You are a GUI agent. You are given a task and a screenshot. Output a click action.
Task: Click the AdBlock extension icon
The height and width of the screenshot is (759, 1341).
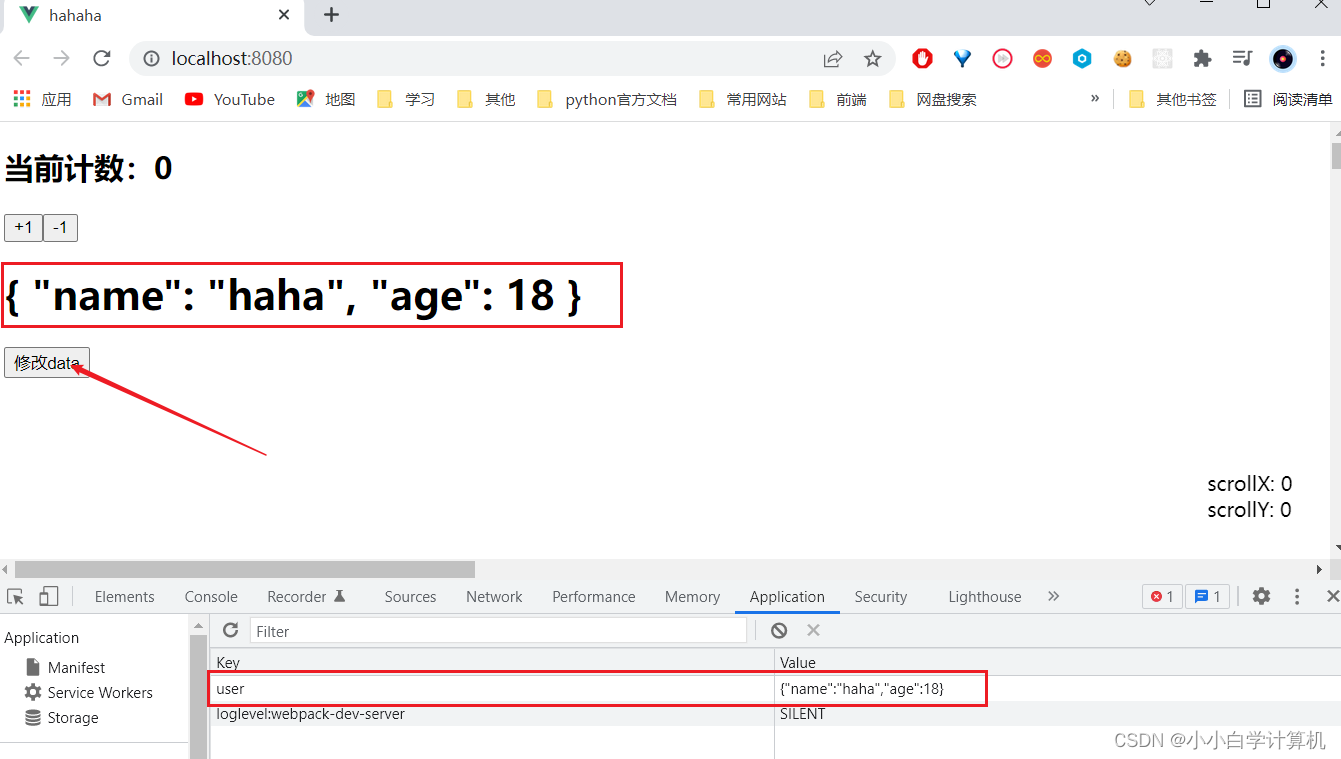coord(922,59)
